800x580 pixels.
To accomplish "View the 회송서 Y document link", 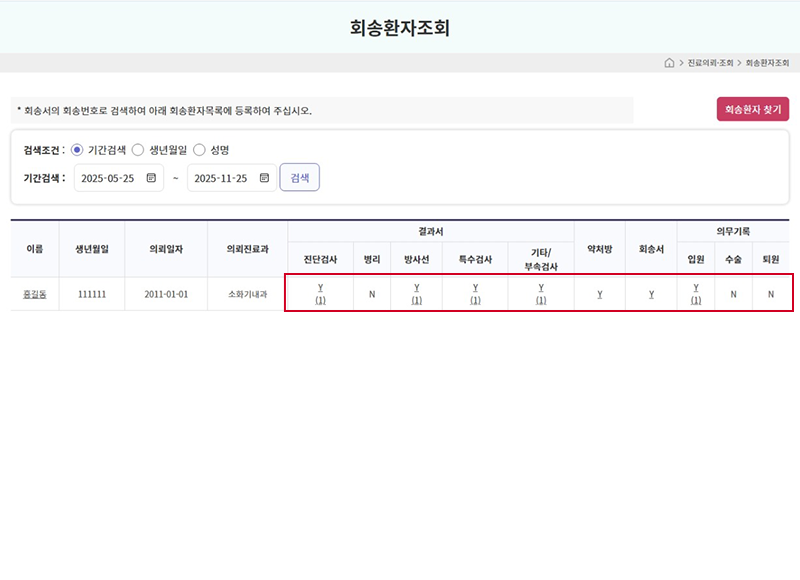I will 651,294.
